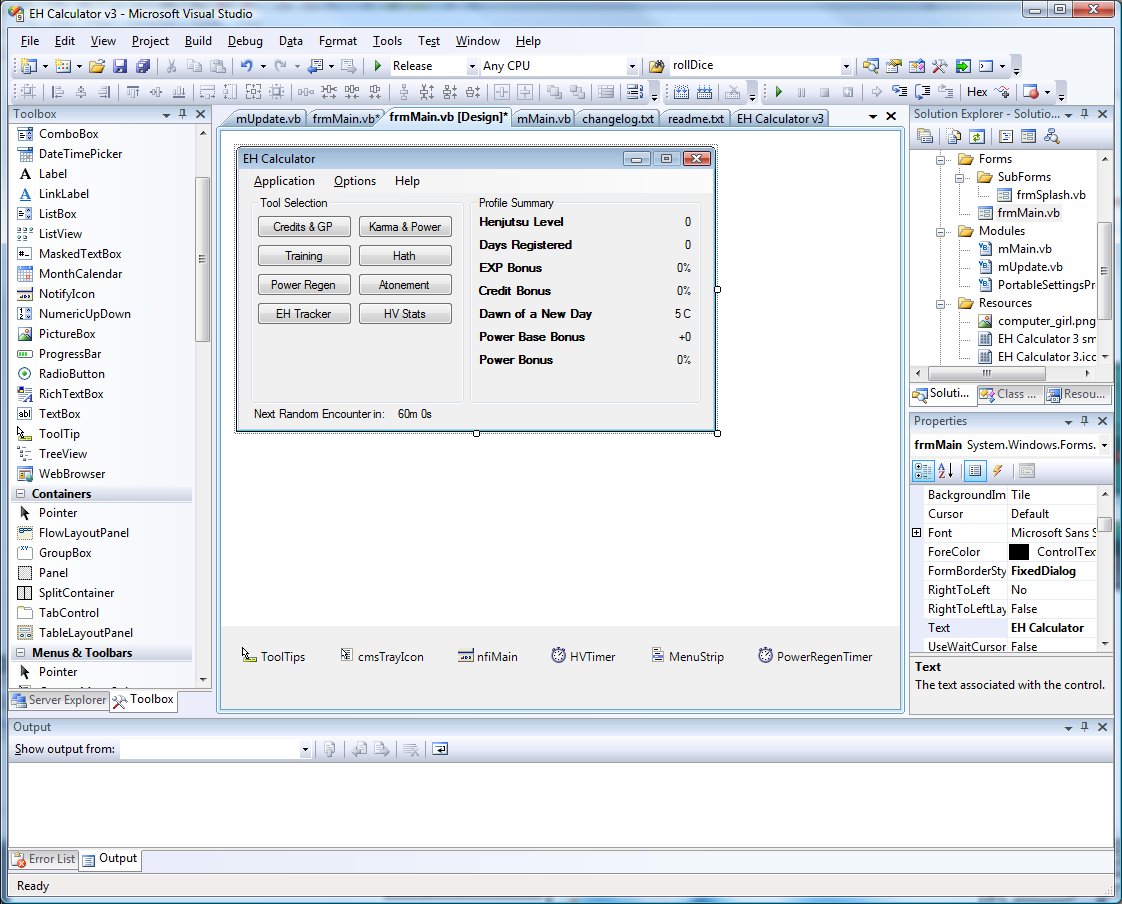The image size is (1122, 904).
Task: Select the cmsTrayIcon context menu component
Action: [381, 656]
